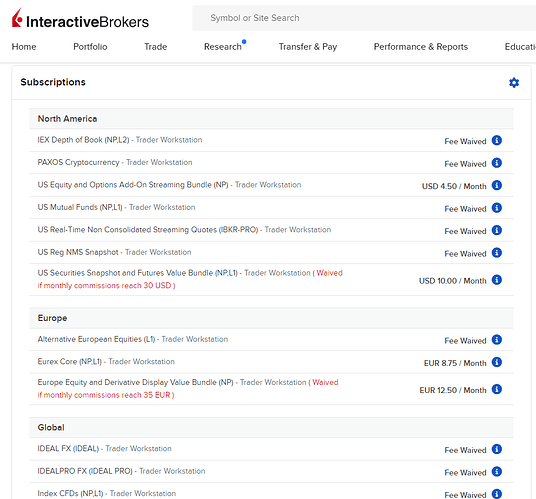
Task: Click Index CFDs (NP,L1) name
Action: click(x=70, y=494)
